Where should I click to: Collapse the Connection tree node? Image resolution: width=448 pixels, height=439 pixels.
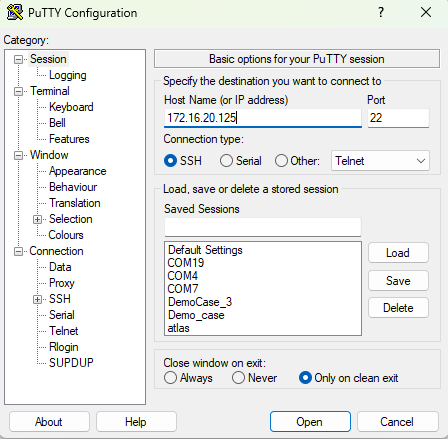(x=18, y=252)
